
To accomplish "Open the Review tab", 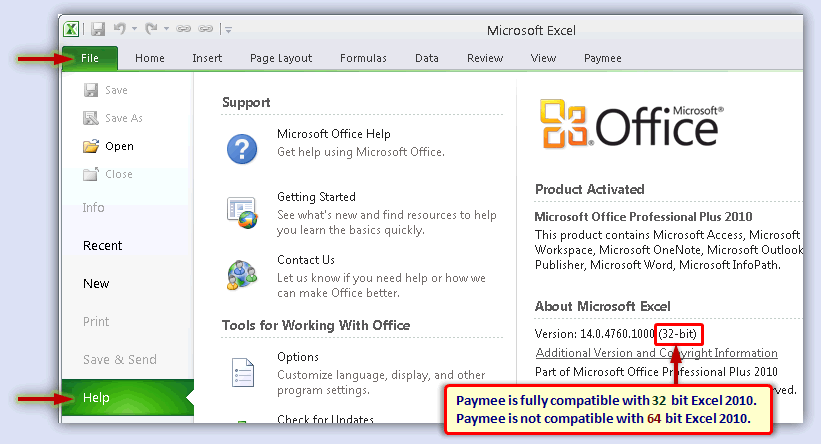I will 485,58.
